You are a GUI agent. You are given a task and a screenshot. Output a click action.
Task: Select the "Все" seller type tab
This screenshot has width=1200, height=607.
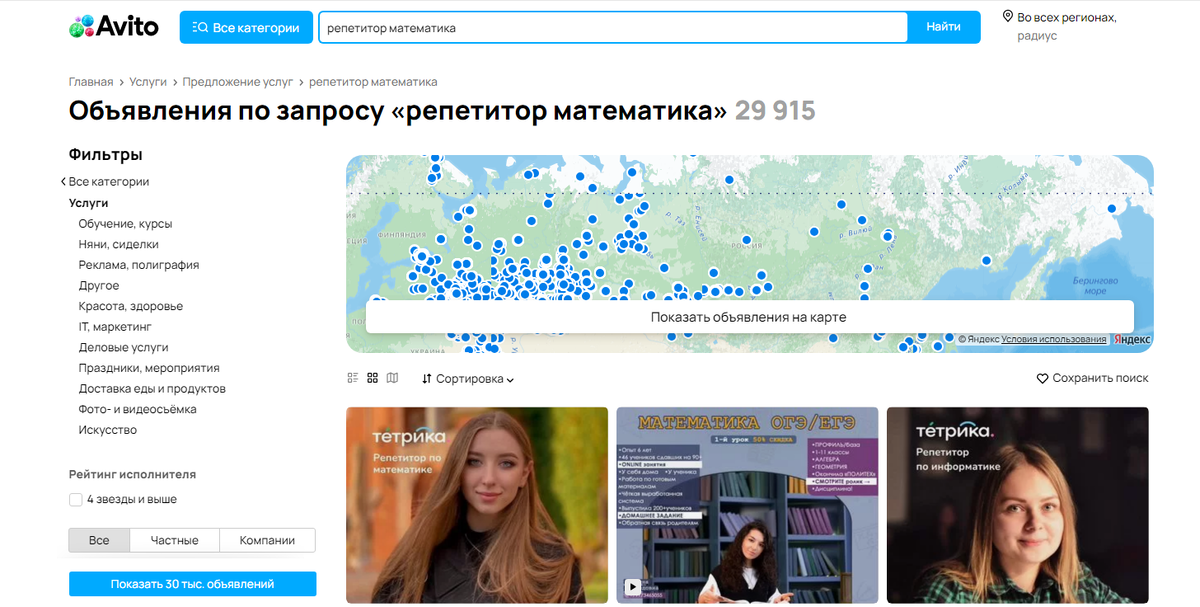pyautogui.click(x=99, y=540)
